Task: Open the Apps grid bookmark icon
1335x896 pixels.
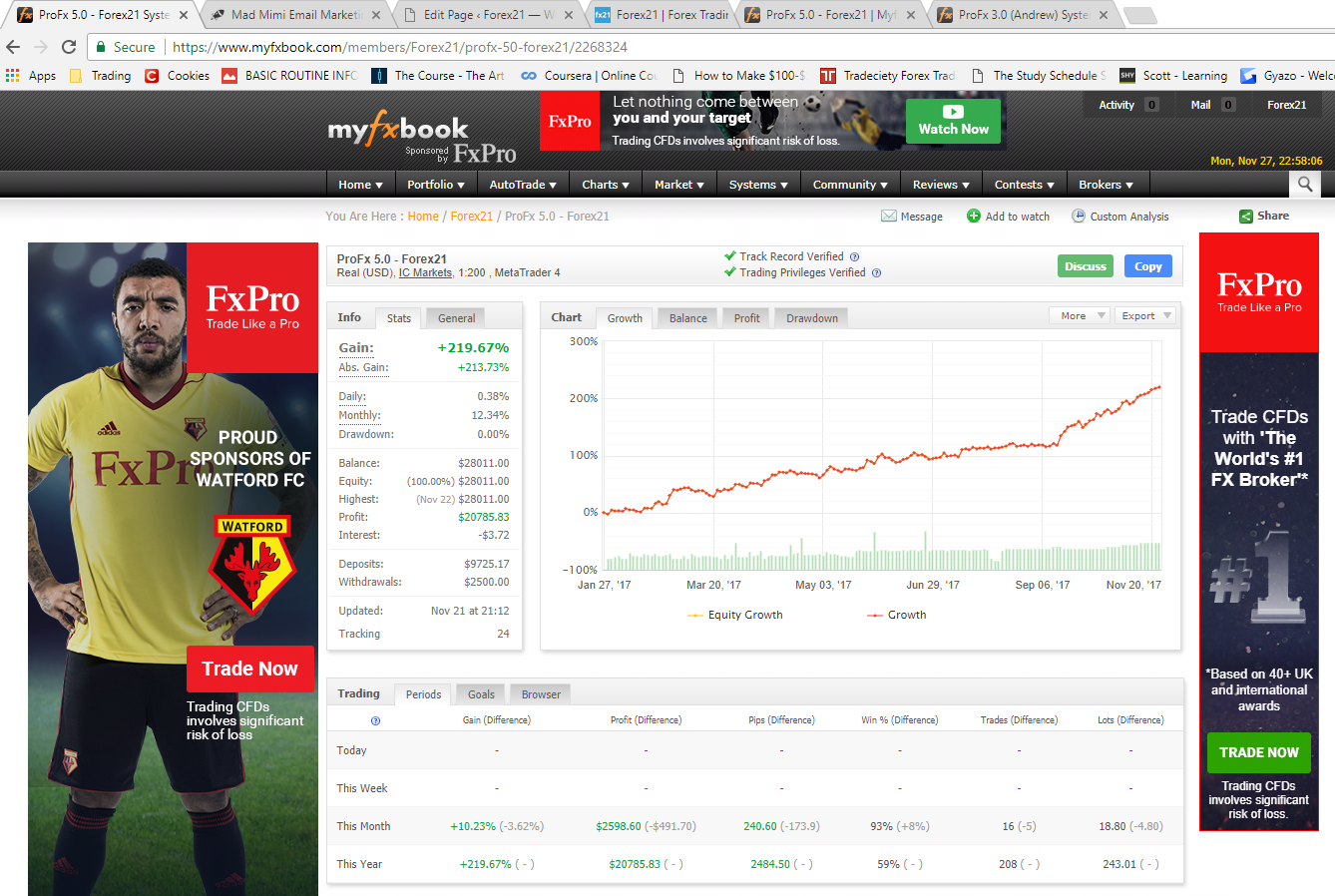Action: [12, 75]
